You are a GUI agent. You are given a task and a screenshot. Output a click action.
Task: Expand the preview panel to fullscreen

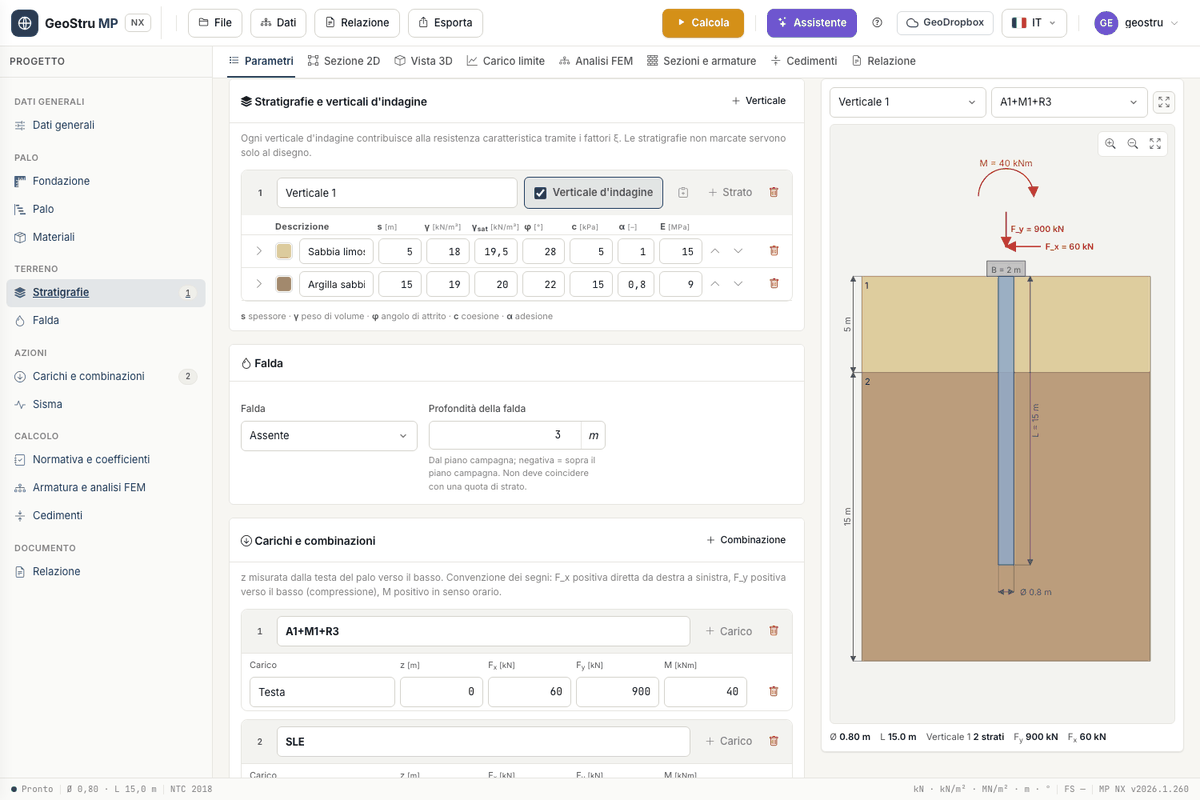coord(1164,102)
